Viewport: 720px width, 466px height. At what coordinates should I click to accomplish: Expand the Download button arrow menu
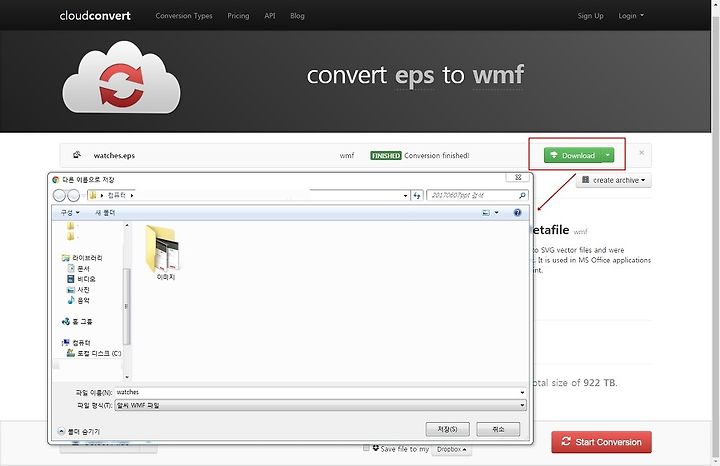tap(608, 155)
